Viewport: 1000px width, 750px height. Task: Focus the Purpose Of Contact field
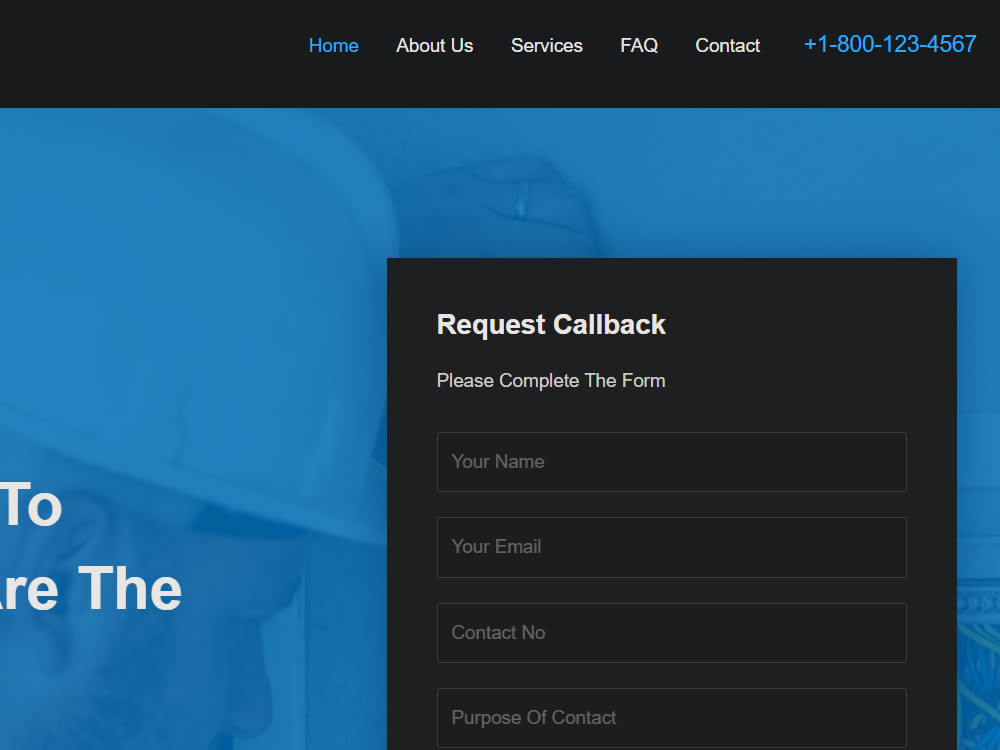(x=672, y=718)
